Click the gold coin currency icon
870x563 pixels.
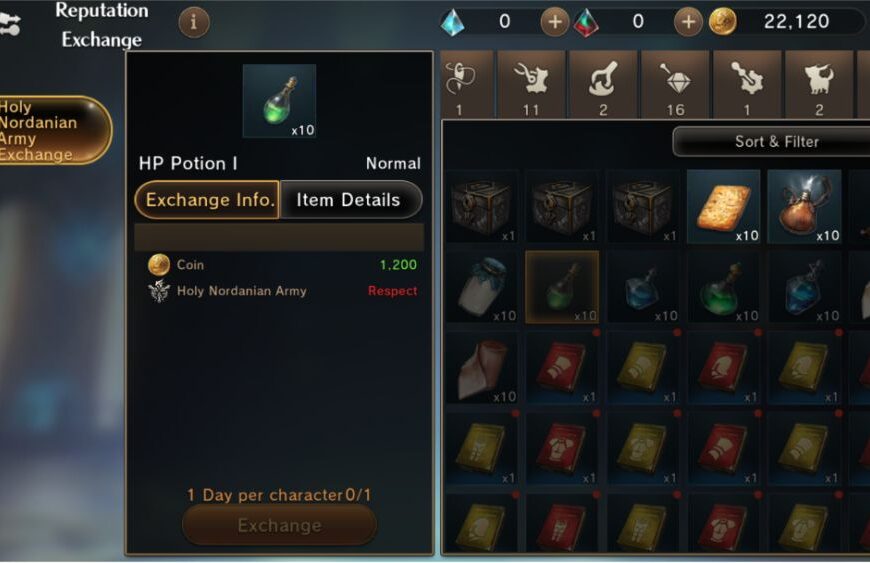(722, 22)
